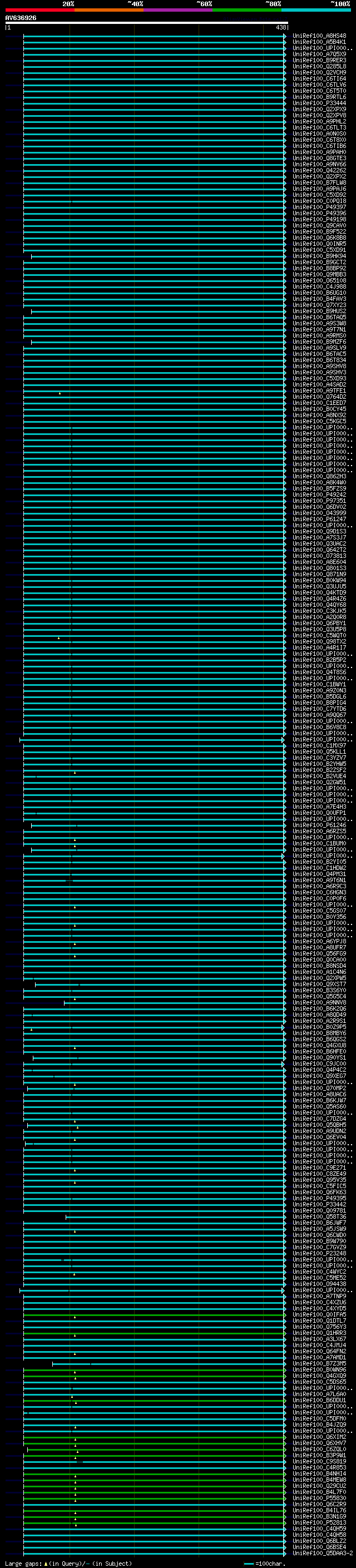Click the cyan alignment bar for UniRef100_B9HK94
Viewport: 356px width, 1568px height.
click(x=158, y=256)
